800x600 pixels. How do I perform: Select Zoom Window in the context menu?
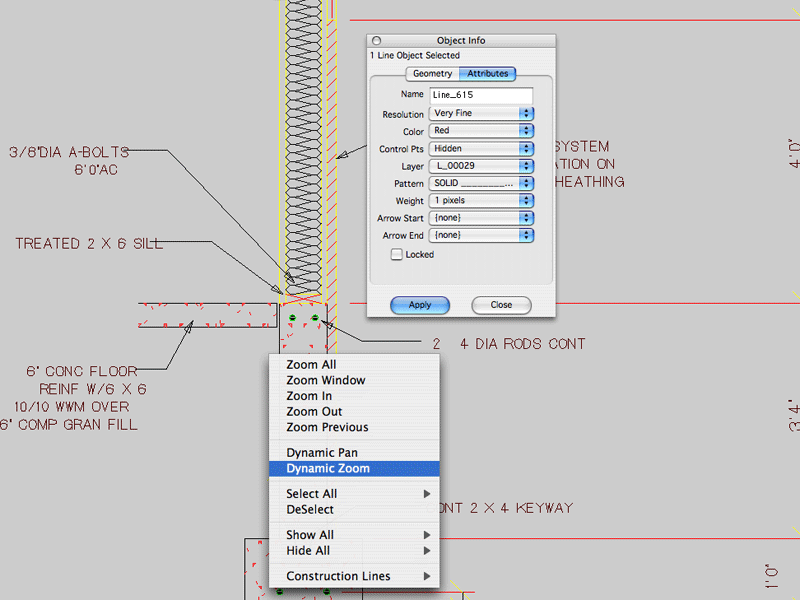coord(326,381)
